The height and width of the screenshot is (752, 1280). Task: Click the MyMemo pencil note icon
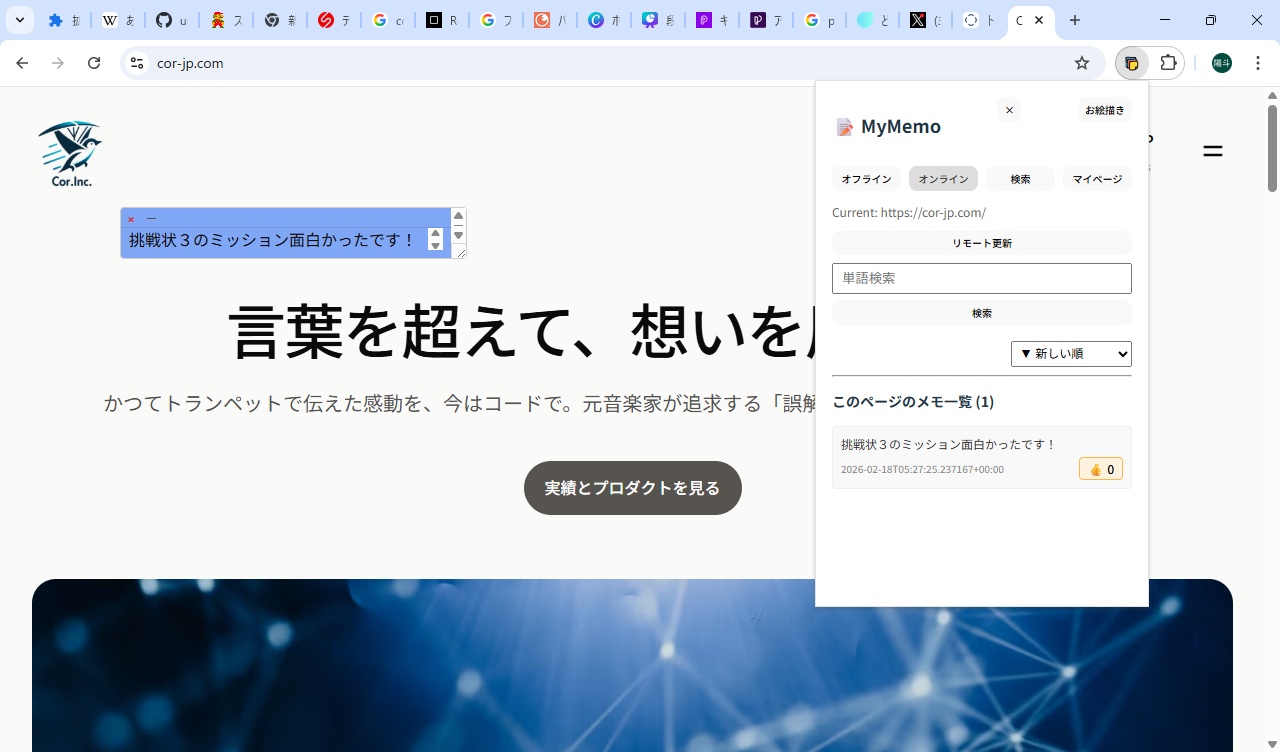[x=845, y=126]
